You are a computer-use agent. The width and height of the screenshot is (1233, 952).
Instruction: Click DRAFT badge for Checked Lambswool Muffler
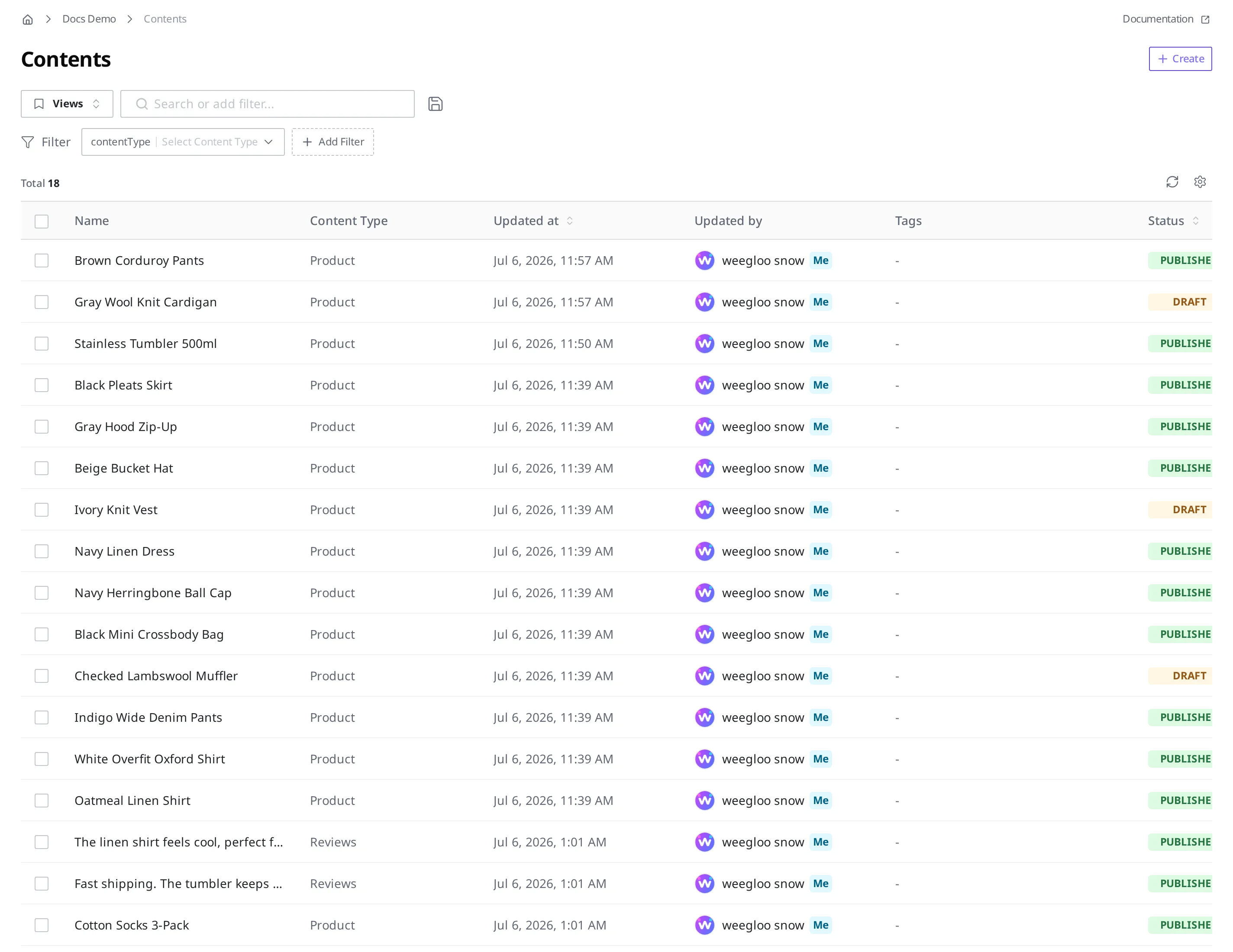[1180, 675]
